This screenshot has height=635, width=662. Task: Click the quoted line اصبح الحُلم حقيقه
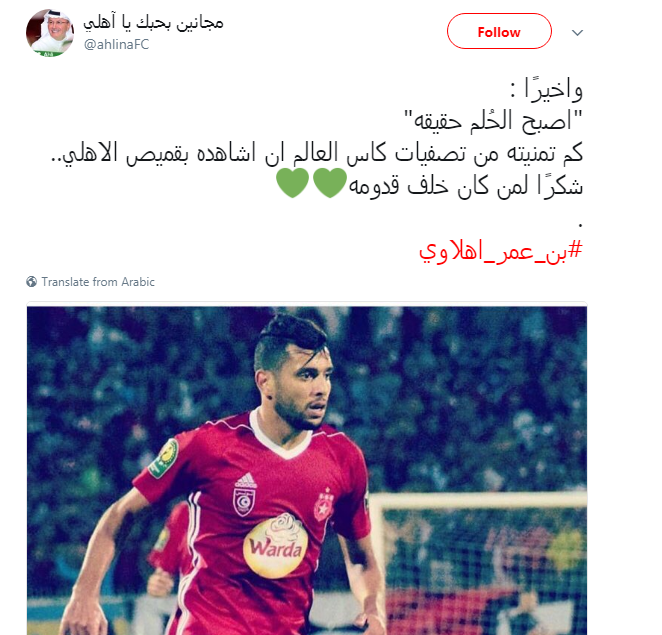pyautogui.click(x=493, y=121)
